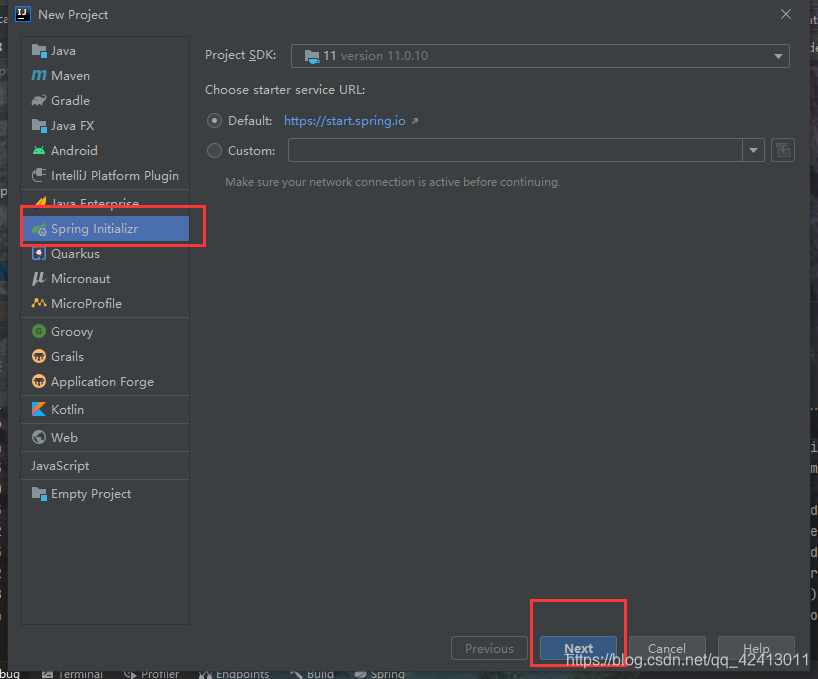
Task: Select the Java FX list entry
Action: [x=105, y=126]
